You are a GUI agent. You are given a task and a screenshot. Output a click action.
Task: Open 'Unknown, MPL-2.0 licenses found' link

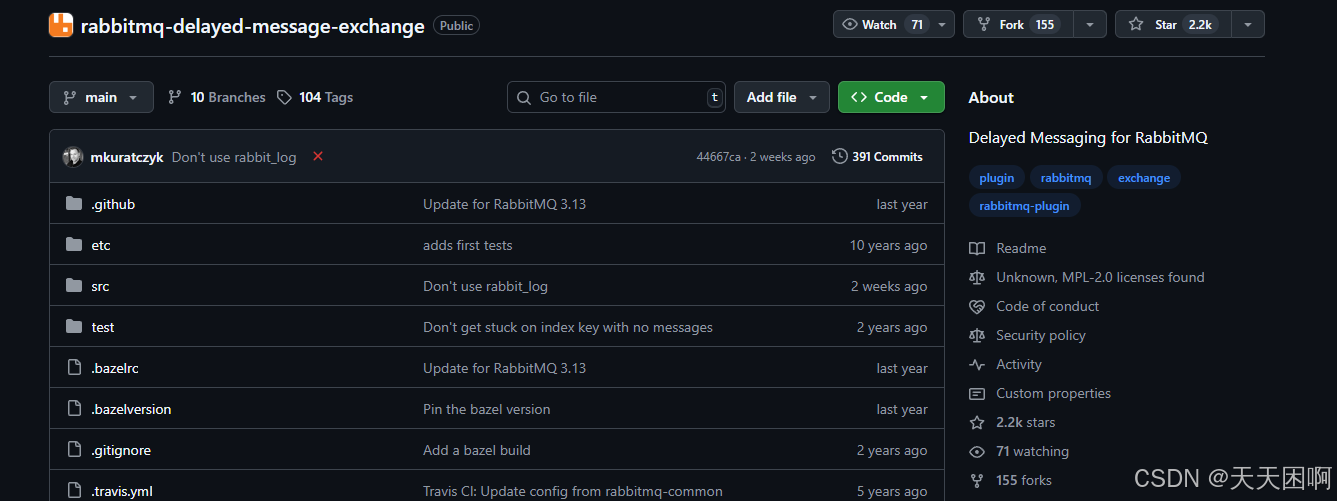coord(1087,277)
